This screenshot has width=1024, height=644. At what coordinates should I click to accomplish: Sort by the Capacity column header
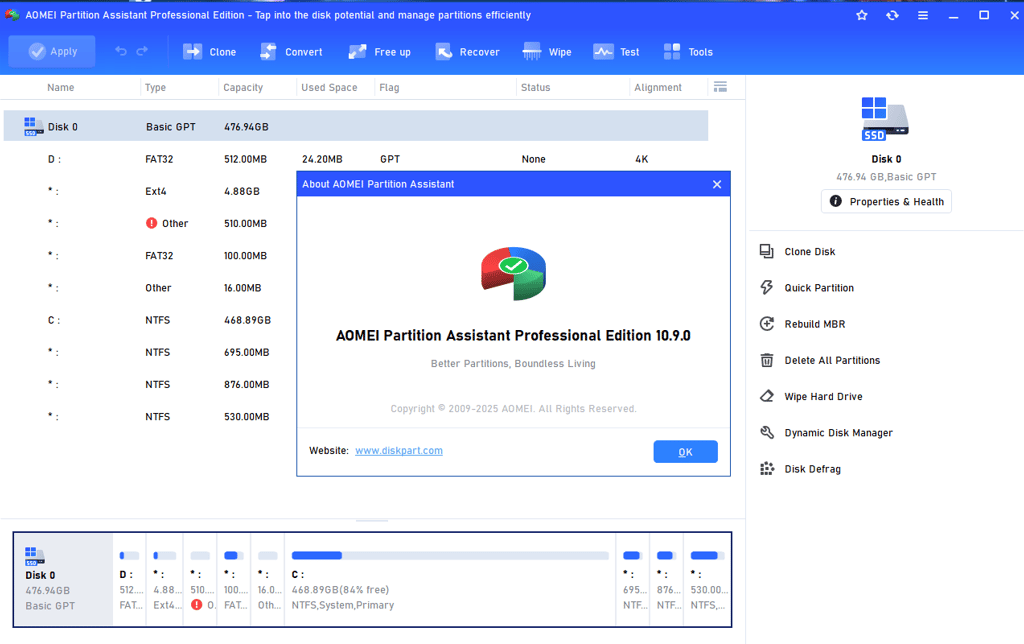coord(243,88)
